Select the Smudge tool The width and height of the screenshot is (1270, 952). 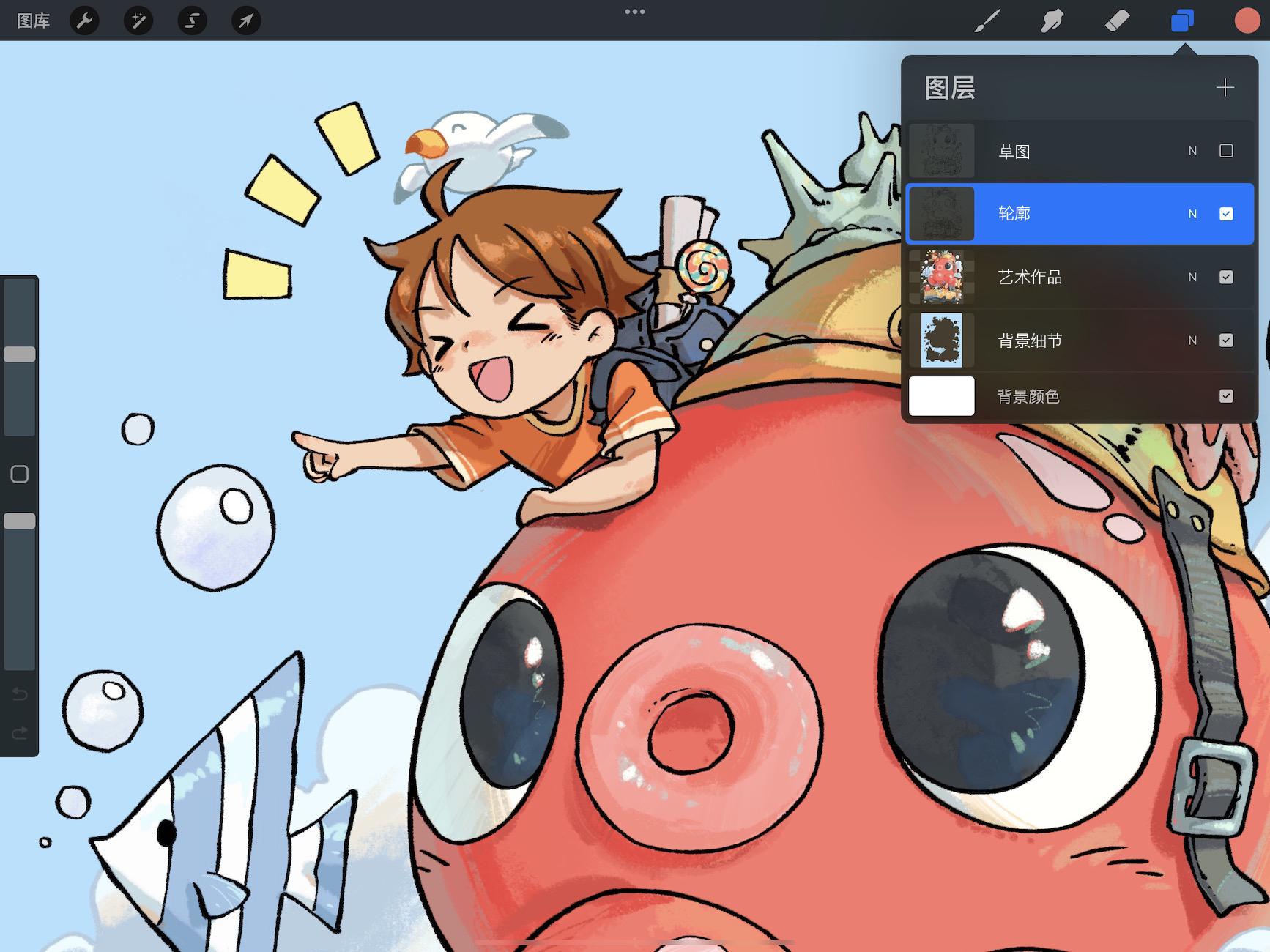pyautogui.click(x=1052, y=21)
